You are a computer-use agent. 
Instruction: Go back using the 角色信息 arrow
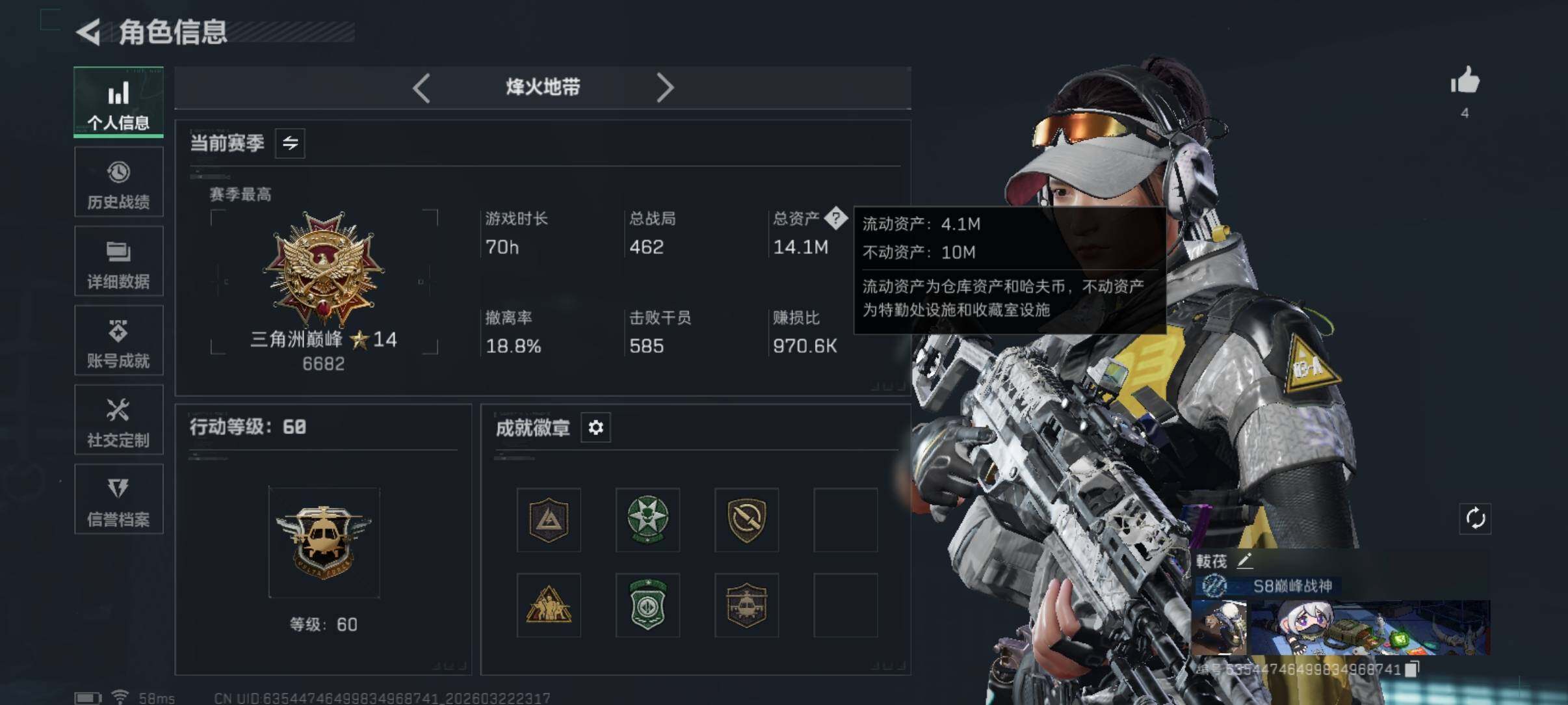click(89, 32)
